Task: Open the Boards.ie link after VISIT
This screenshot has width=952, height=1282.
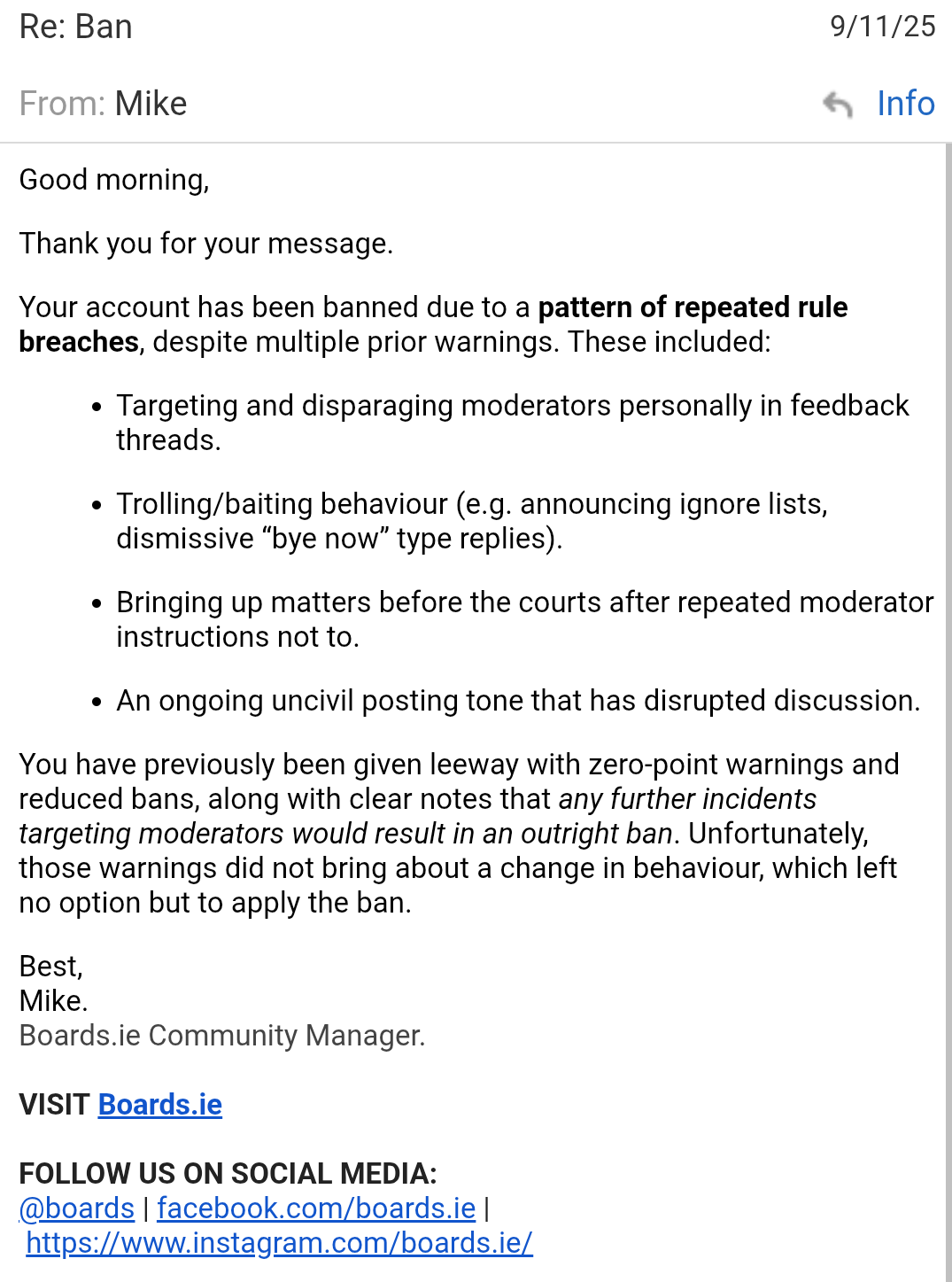Action: [x=160, y=1105]
